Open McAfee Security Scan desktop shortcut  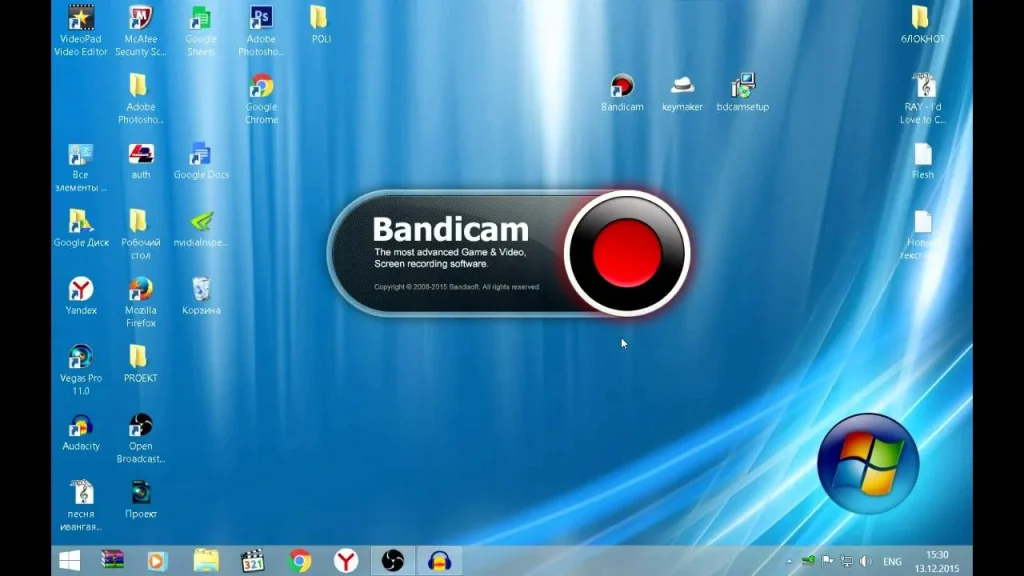[x=140, y=30]
